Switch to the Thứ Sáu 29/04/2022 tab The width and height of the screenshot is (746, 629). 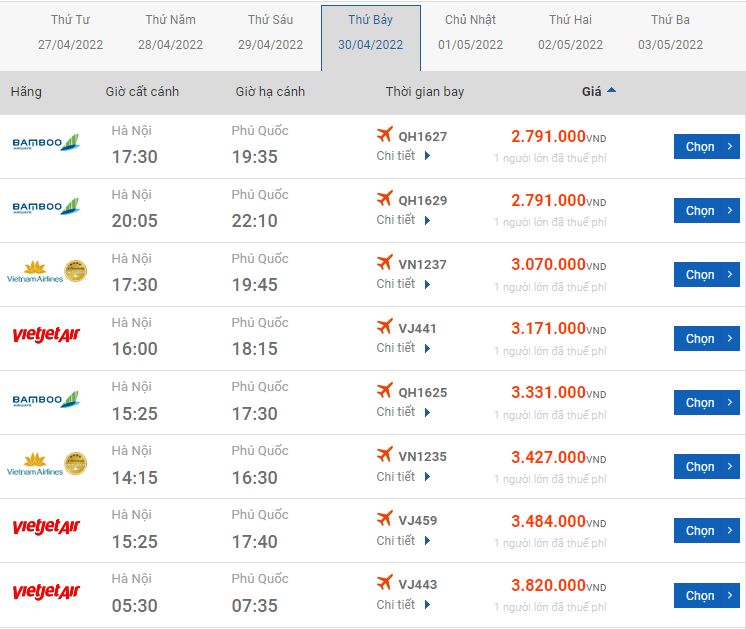click(270, 32)
